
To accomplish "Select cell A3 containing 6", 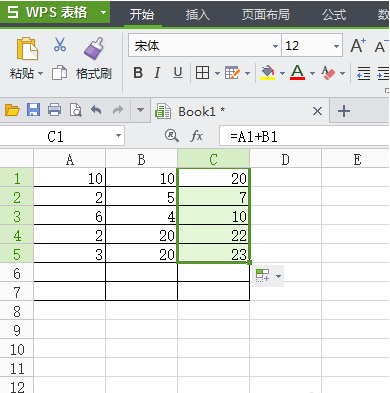I will coord(70,216).
